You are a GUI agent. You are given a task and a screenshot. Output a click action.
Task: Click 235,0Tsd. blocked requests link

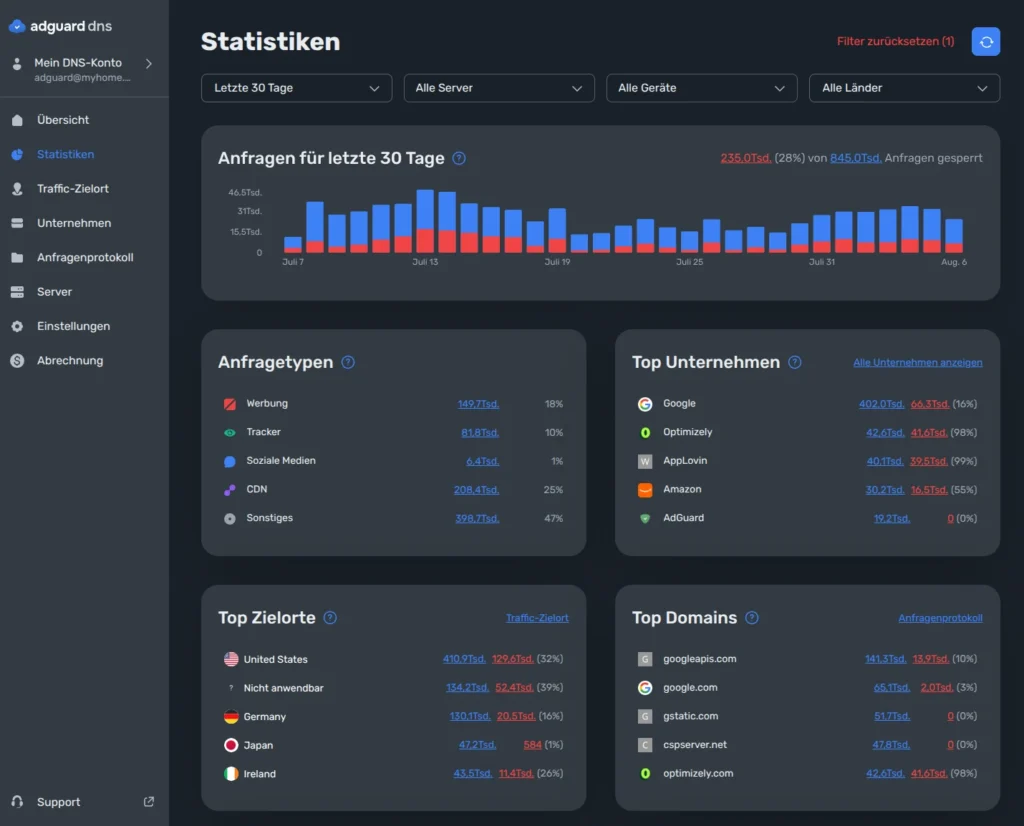tap(746, 159)
